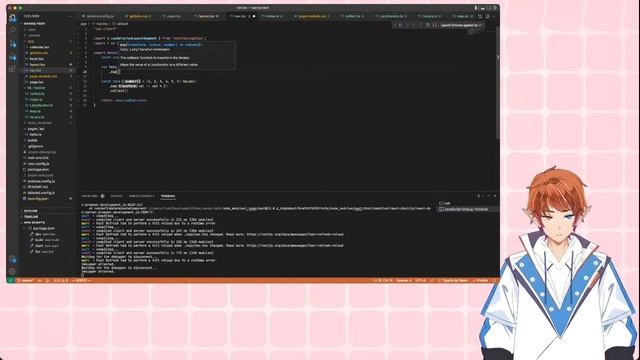
Task: Maximize the bottom panel size
Action: [x=489, y=196]
